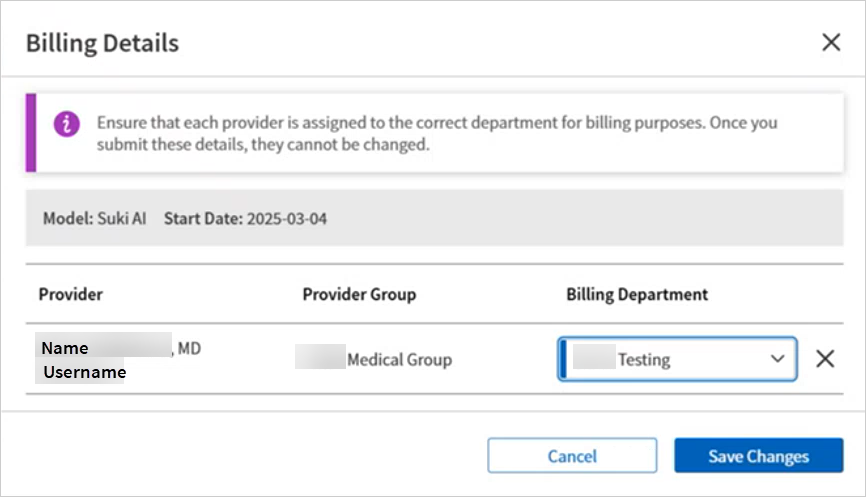Select the provider Name MD cell
This screenshot has width=866, height=497.
pos(120,348)
